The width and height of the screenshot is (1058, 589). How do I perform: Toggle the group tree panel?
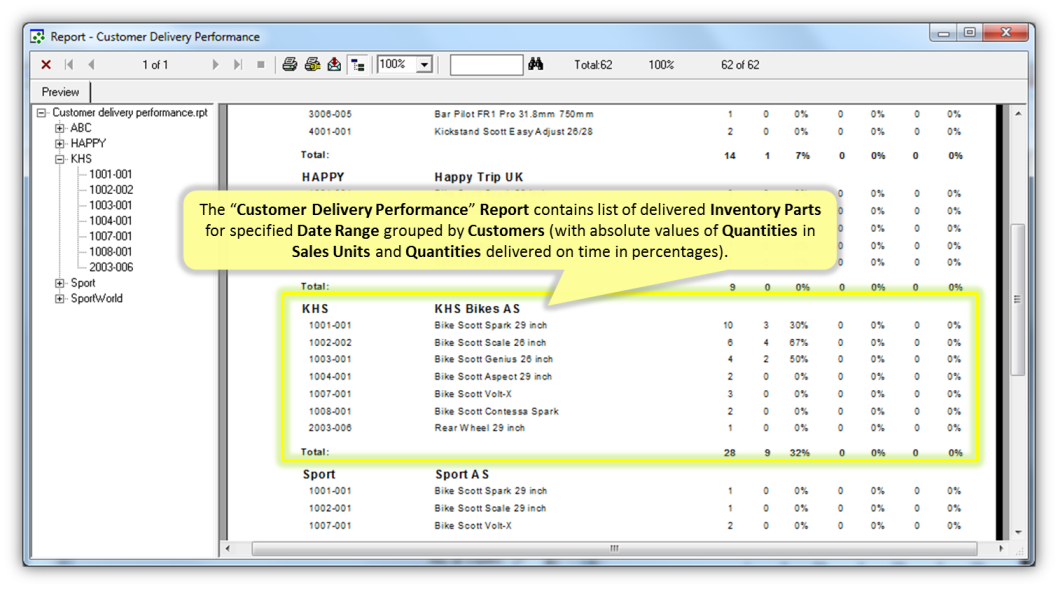[x=358, y=65]
